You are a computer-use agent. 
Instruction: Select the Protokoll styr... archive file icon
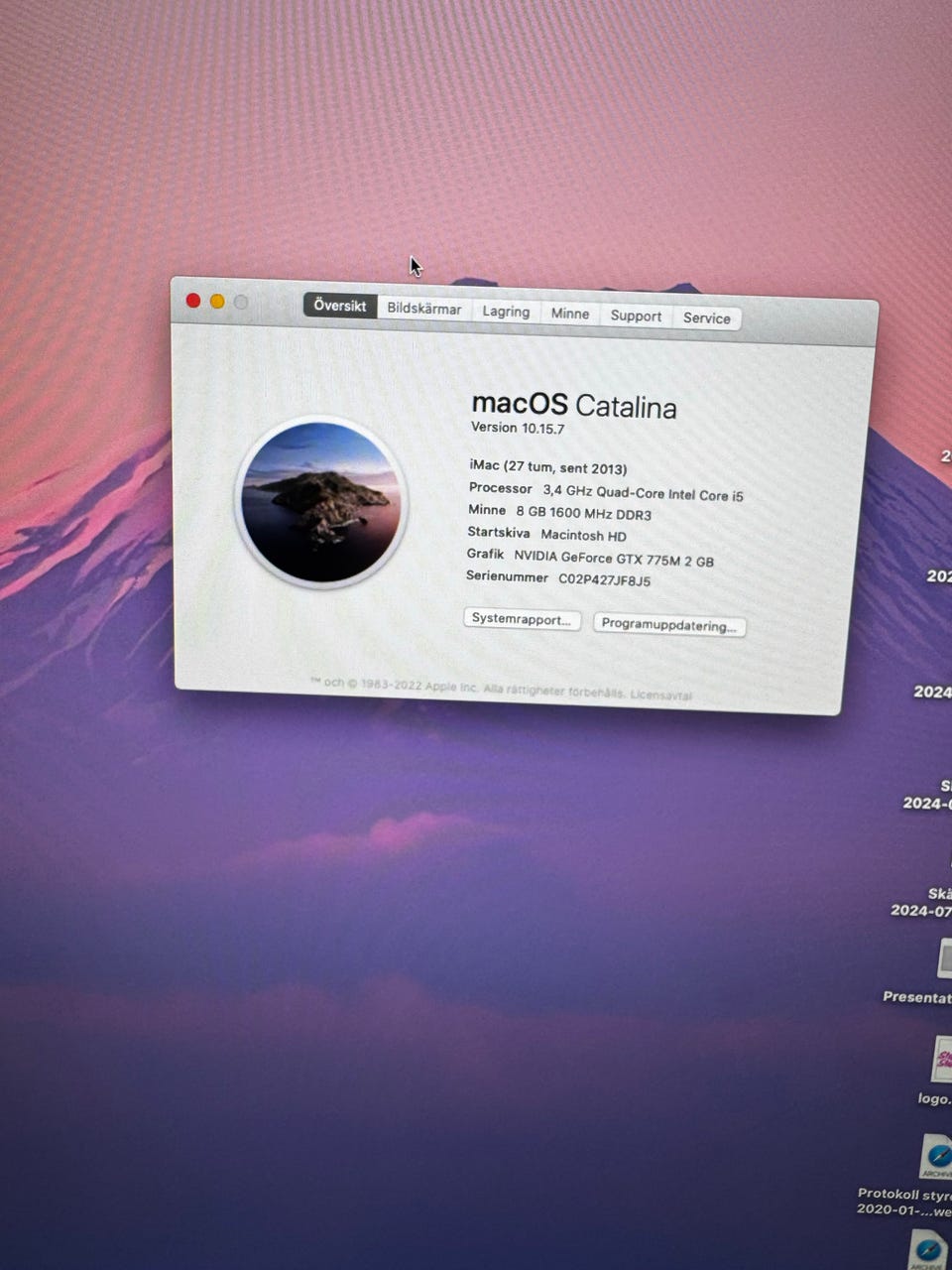pyautogui.click(x=935, y=1157)
